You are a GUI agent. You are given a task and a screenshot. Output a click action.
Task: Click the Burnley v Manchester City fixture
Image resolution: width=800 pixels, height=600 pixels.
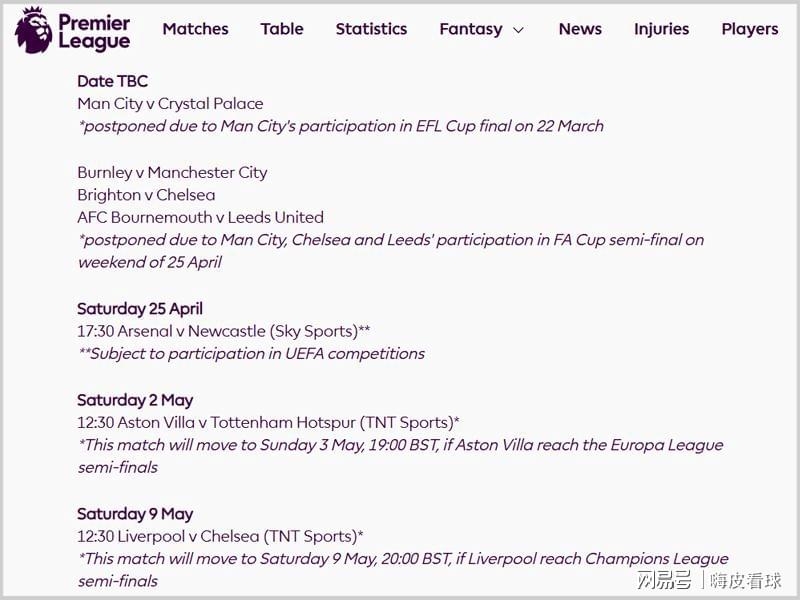click(x=172, y=172)
